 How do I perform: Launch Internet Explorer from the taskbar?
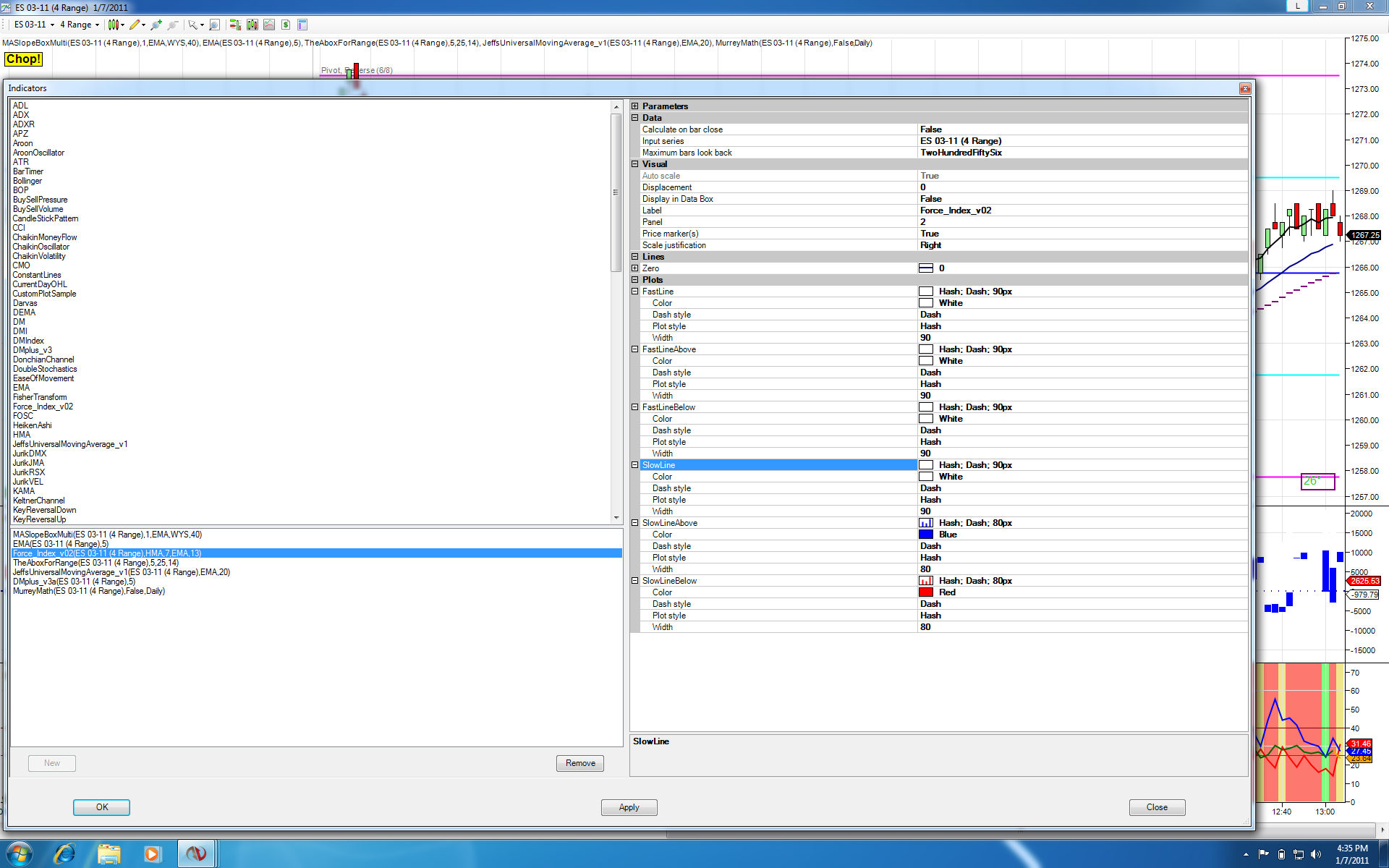(x=65, y=854)
